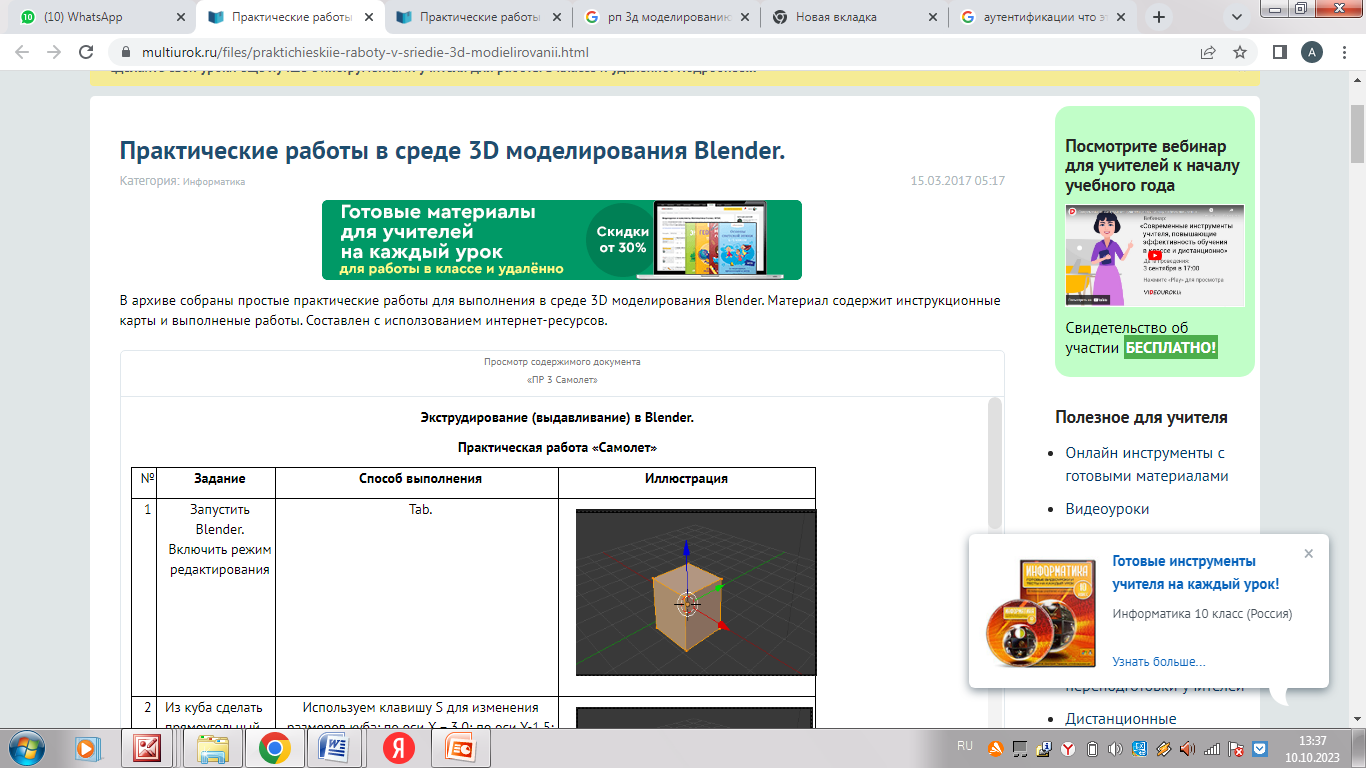Open Дистанционные sidebar link
Screen dimensions: 1366x768
coord(1121,719)
